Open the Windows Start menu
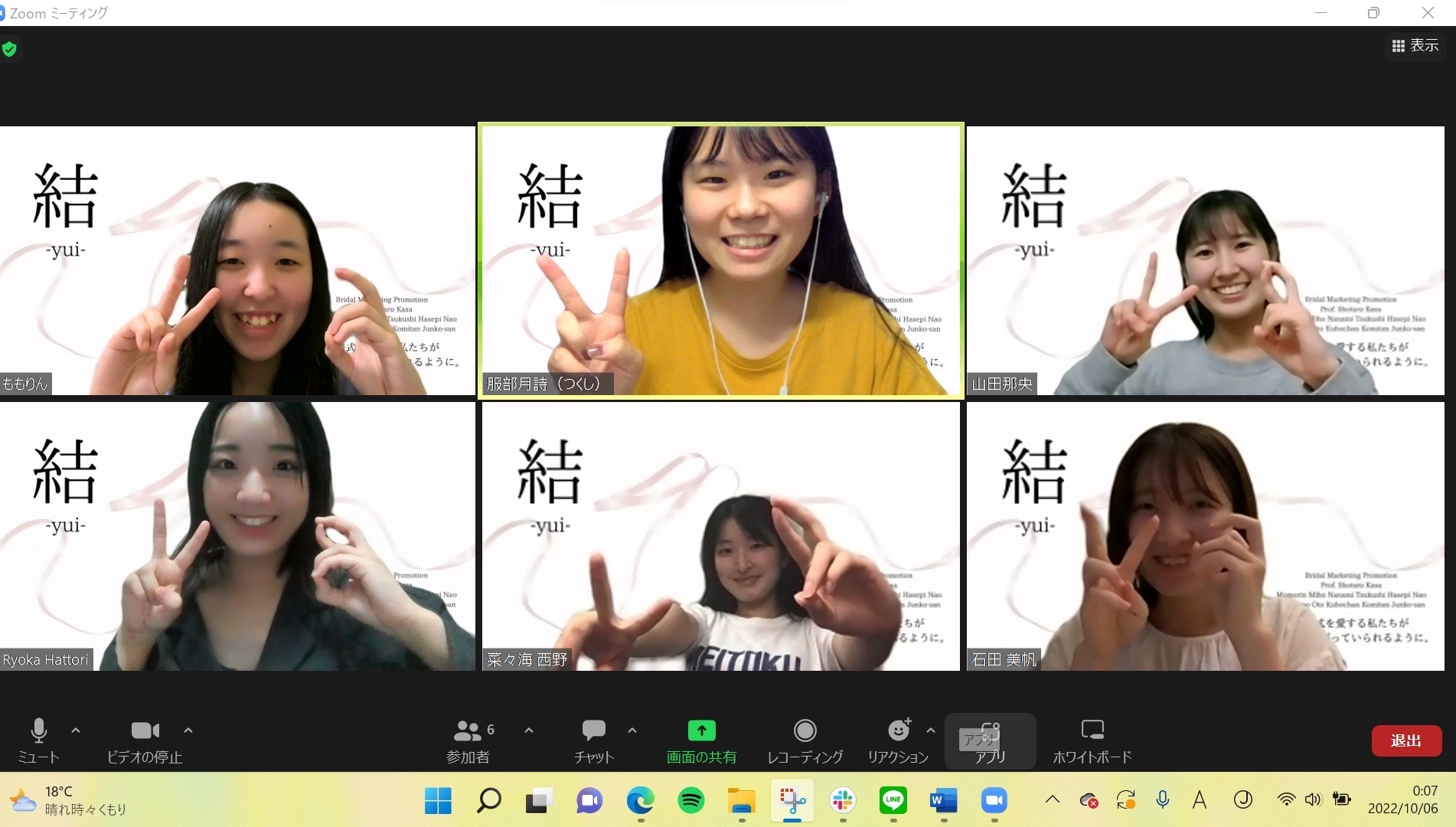This screenshot has height=827, width=1456. coord(438,801)
